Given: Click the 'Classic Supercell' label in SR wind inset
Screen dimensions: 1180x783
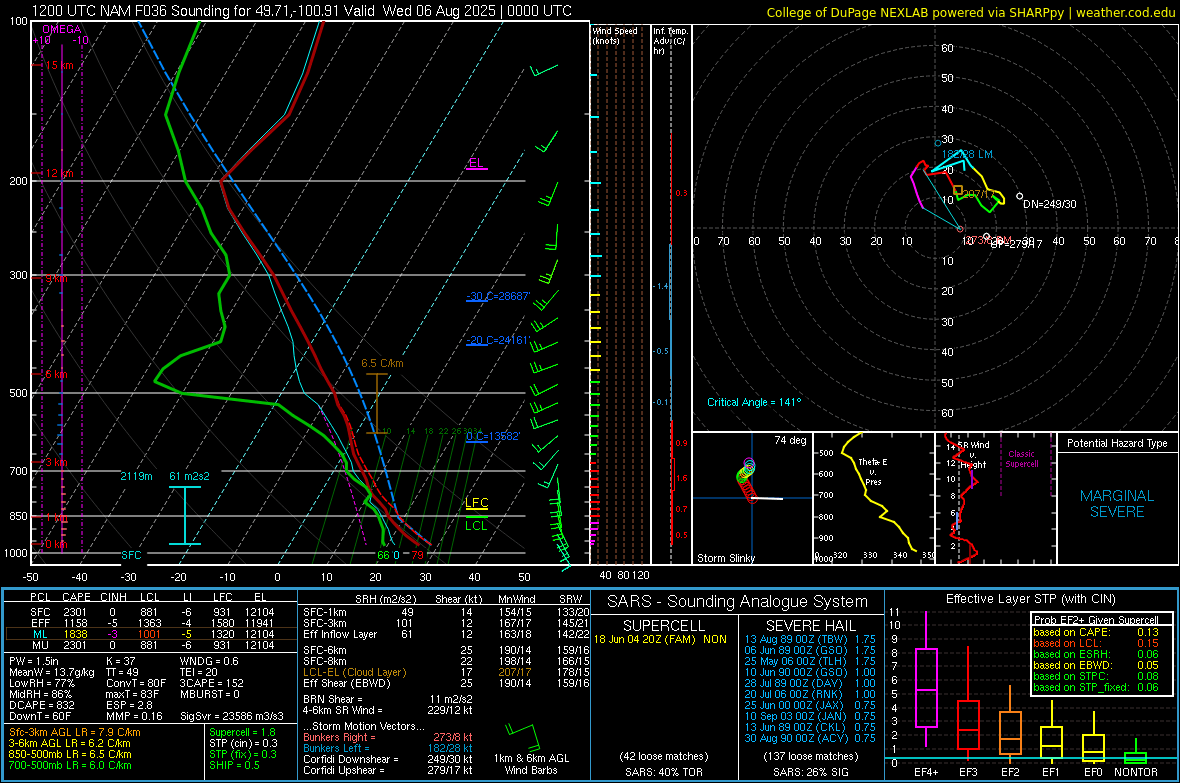Looking at the screenshot, I should tap(1021, 459).
